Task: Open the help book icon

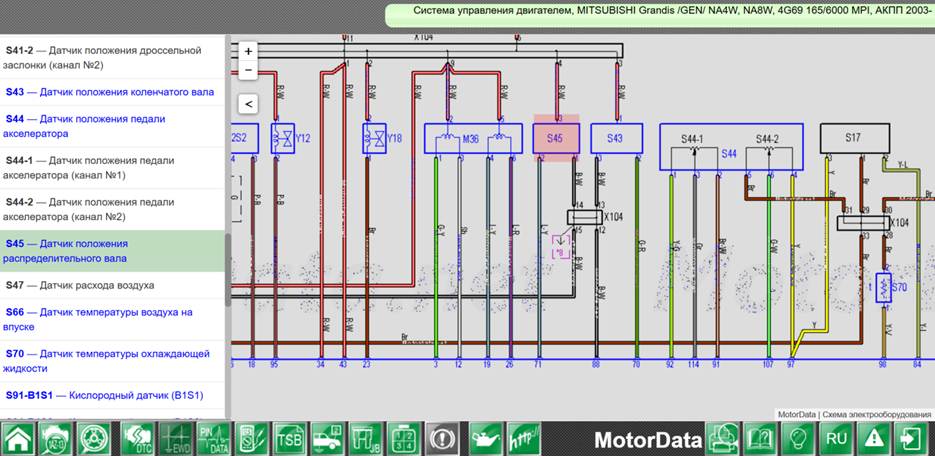Action: coord(760,439)
